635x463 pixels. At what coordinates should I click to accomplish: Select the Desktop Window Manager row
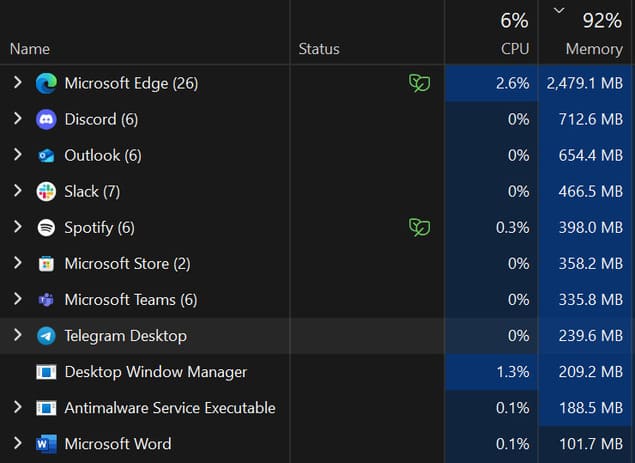click(x=316, y=372)
